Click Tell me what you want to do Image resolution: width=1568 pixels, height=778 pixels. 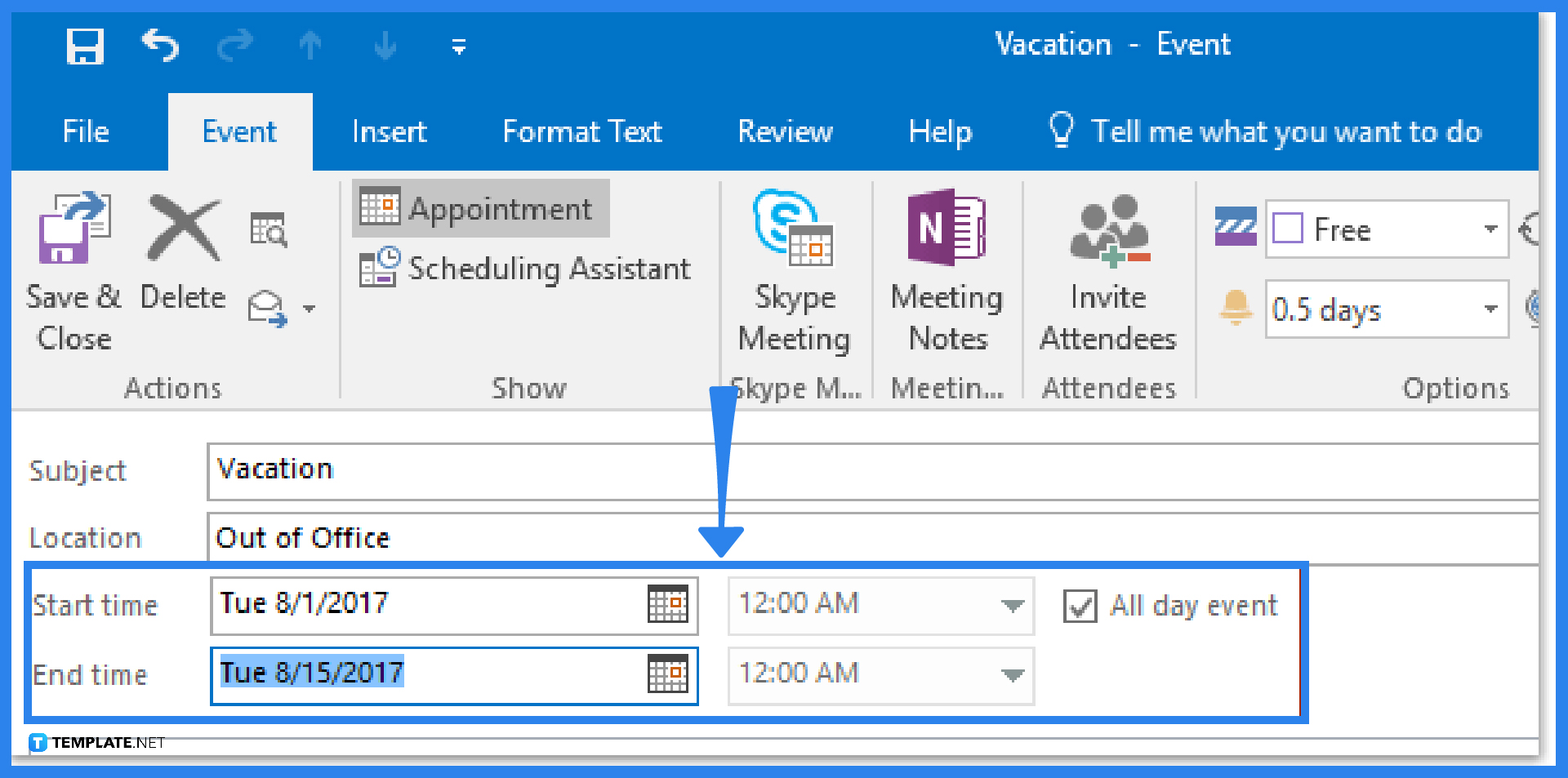point(1265,131)
